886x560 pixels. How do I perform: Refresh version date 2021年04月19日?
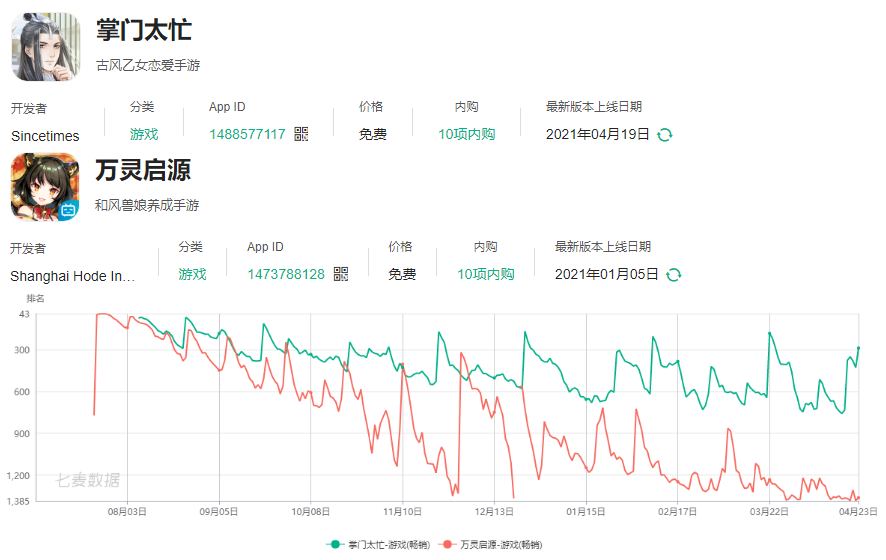click(x=664, y=134)
